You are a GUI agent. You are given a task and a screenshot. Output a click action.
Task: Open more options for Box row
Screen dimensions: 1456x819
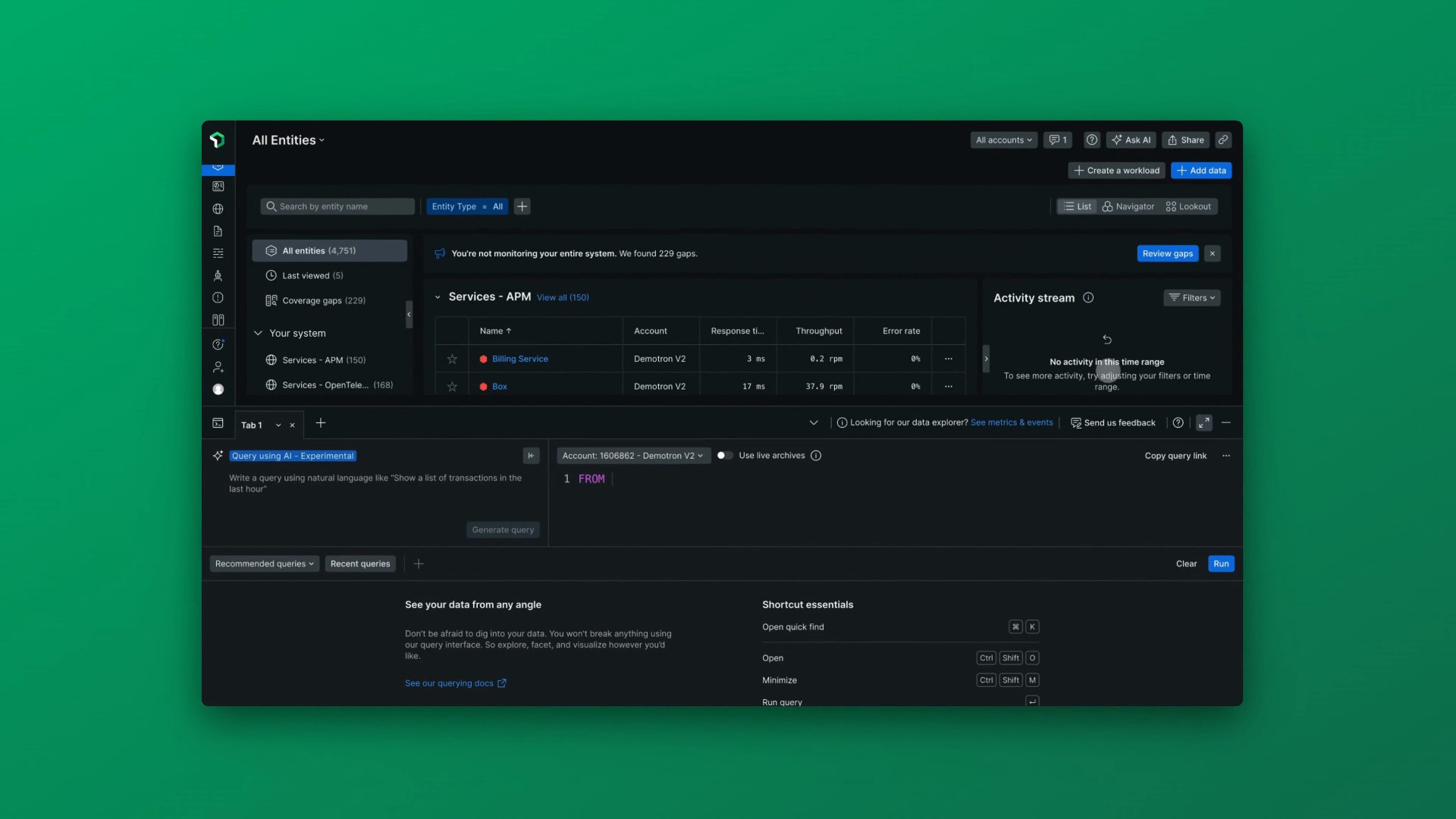click(949, 387)
